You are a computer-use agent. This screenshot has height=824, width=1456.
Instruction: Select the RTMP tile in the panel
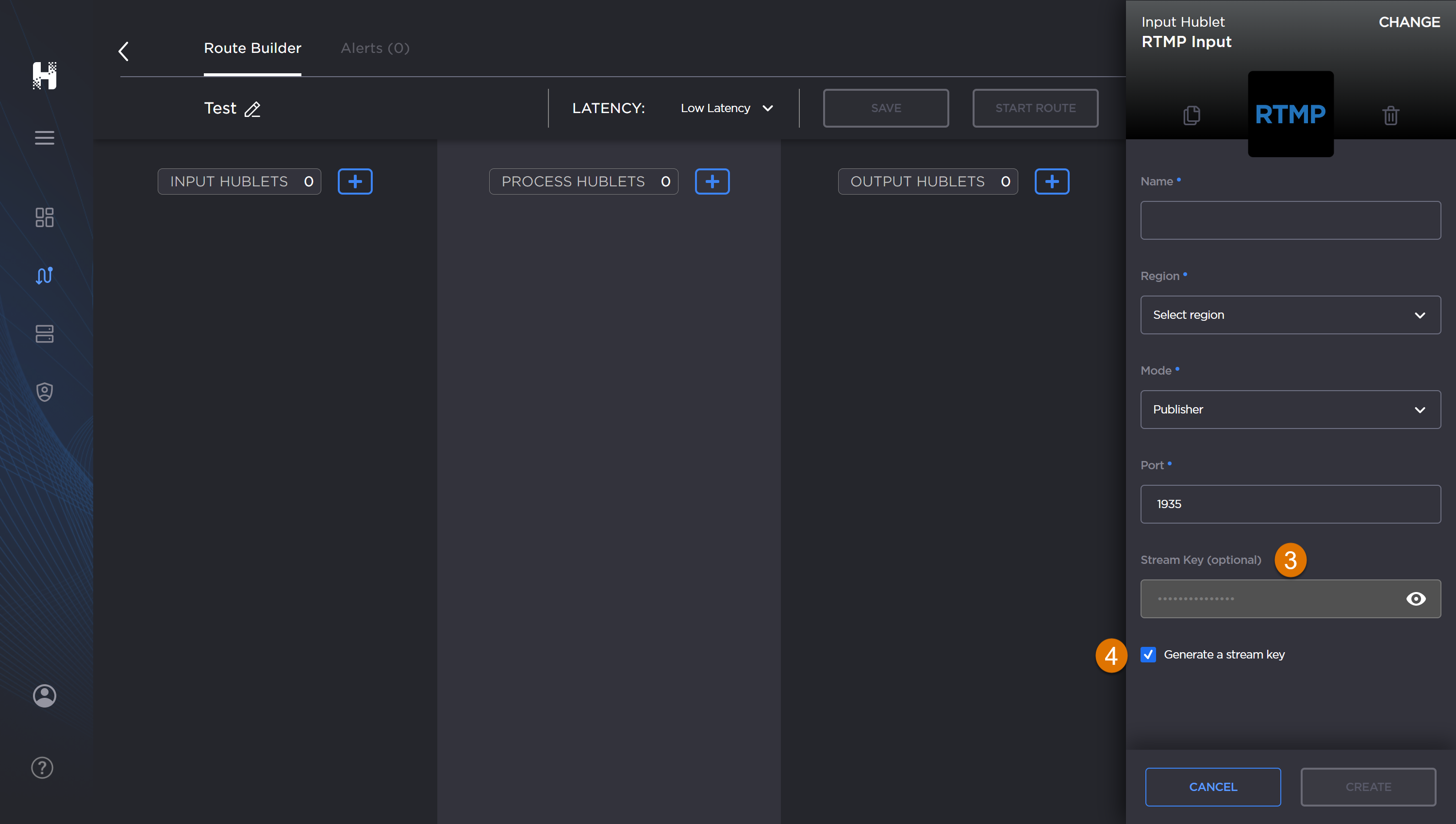click(1290, 115)
